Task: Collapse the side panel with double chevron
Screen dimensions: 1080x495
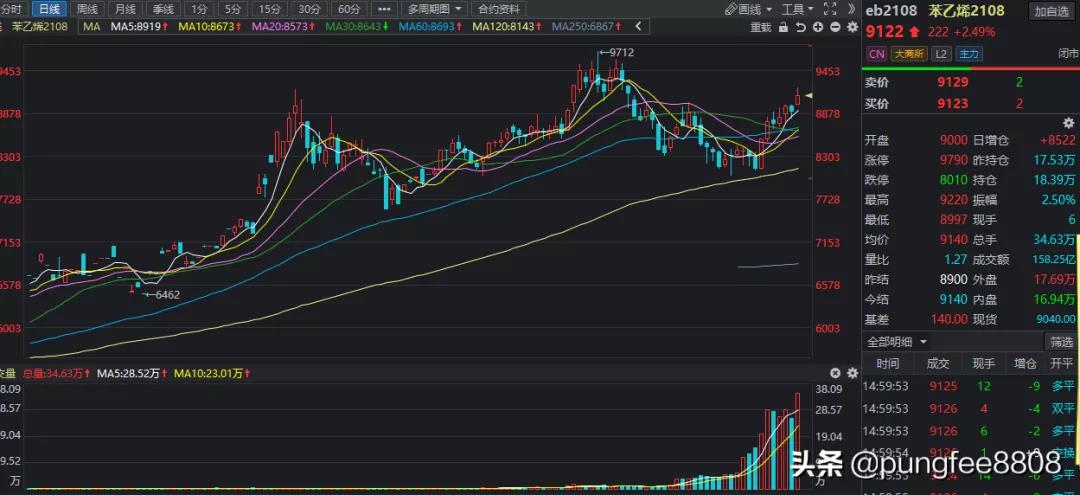Action: (849, 9)
